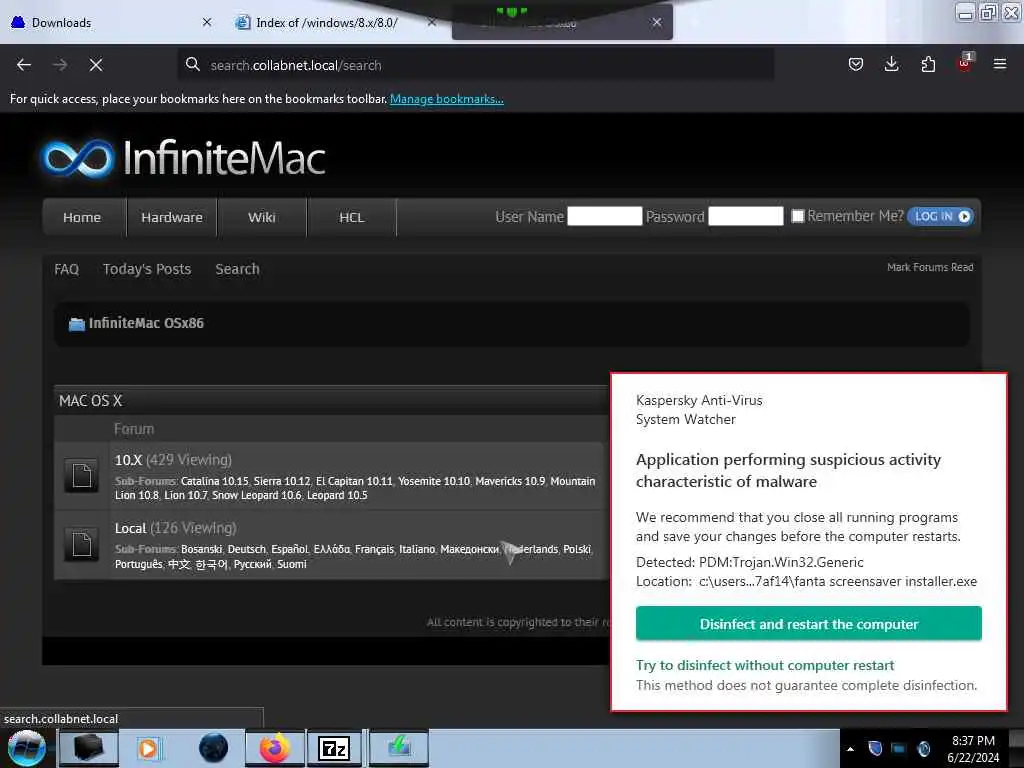
Task: Show hidden system tray icons
Action: (x=850, y=749)
